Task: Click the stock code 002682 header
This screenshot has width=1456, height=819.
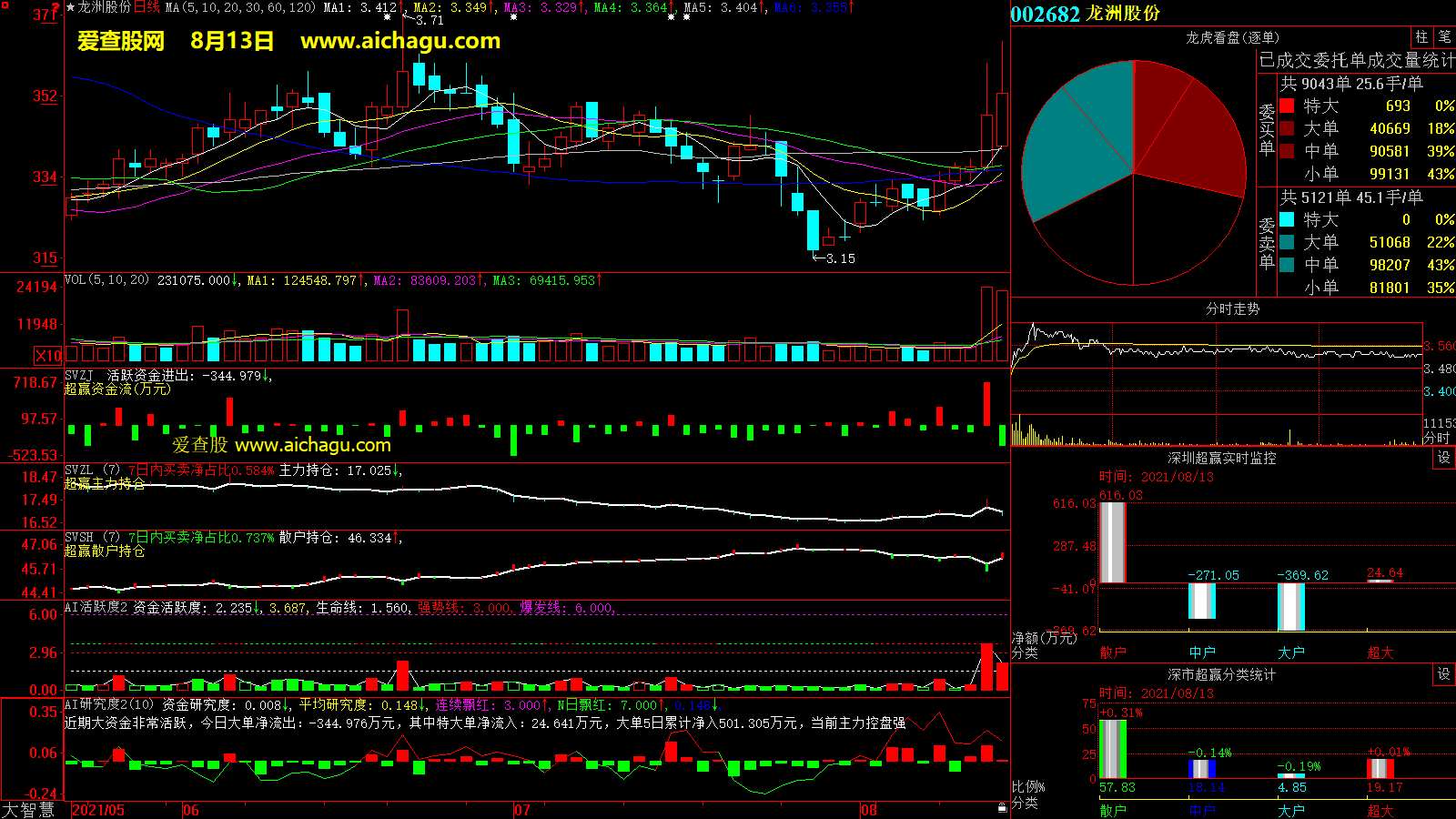Action: tap(1045, 14)
